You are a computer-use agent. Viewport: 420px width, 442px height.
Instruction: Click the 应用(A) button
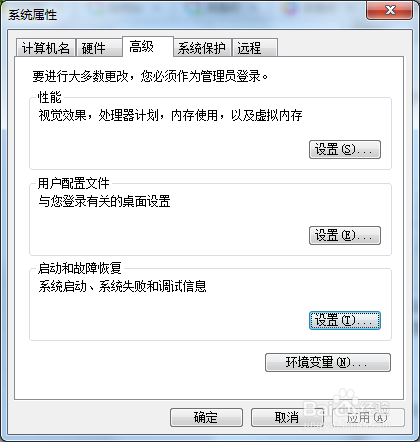[368, 417]
